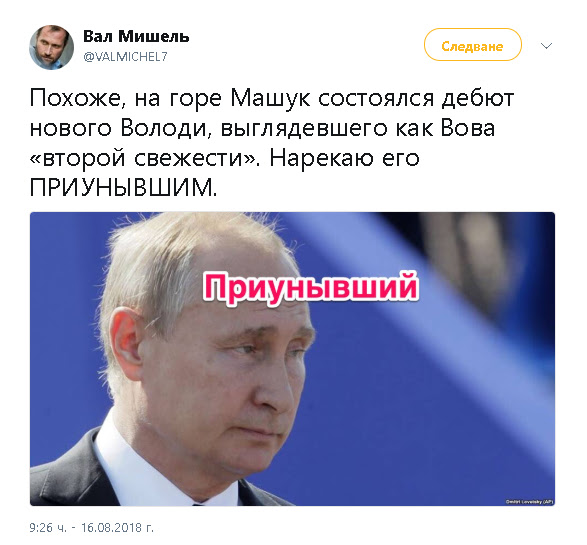
Task: Expand the tweet options chevron menu
Action: coord(547,46)
